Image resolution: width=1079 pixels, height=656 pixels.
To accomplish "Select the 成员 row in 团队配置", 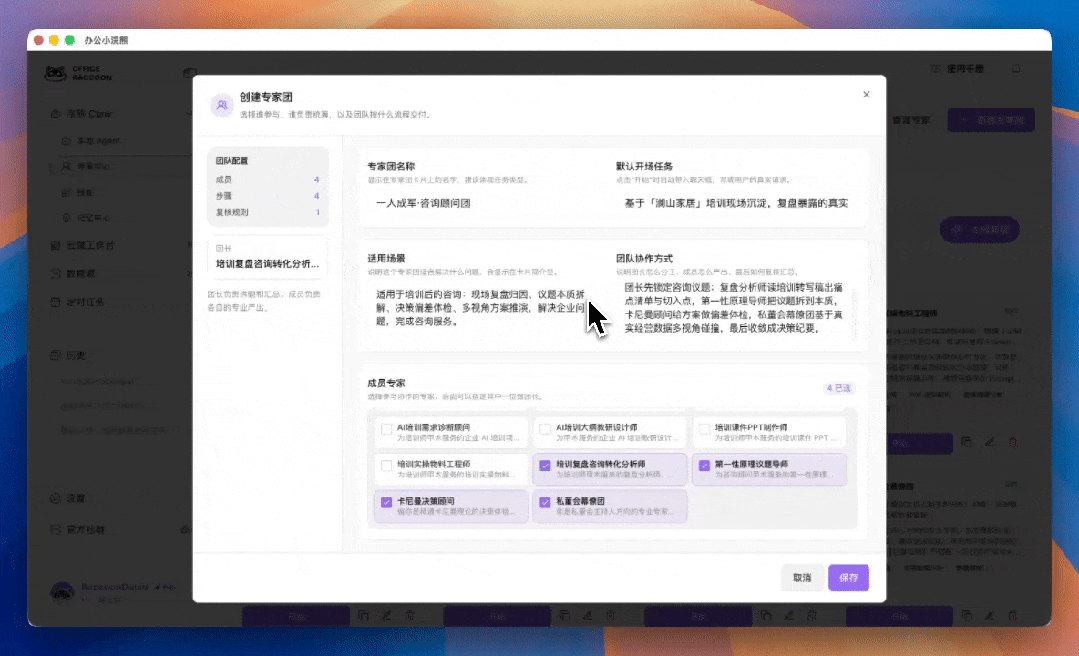I will (x=268, y=179).
